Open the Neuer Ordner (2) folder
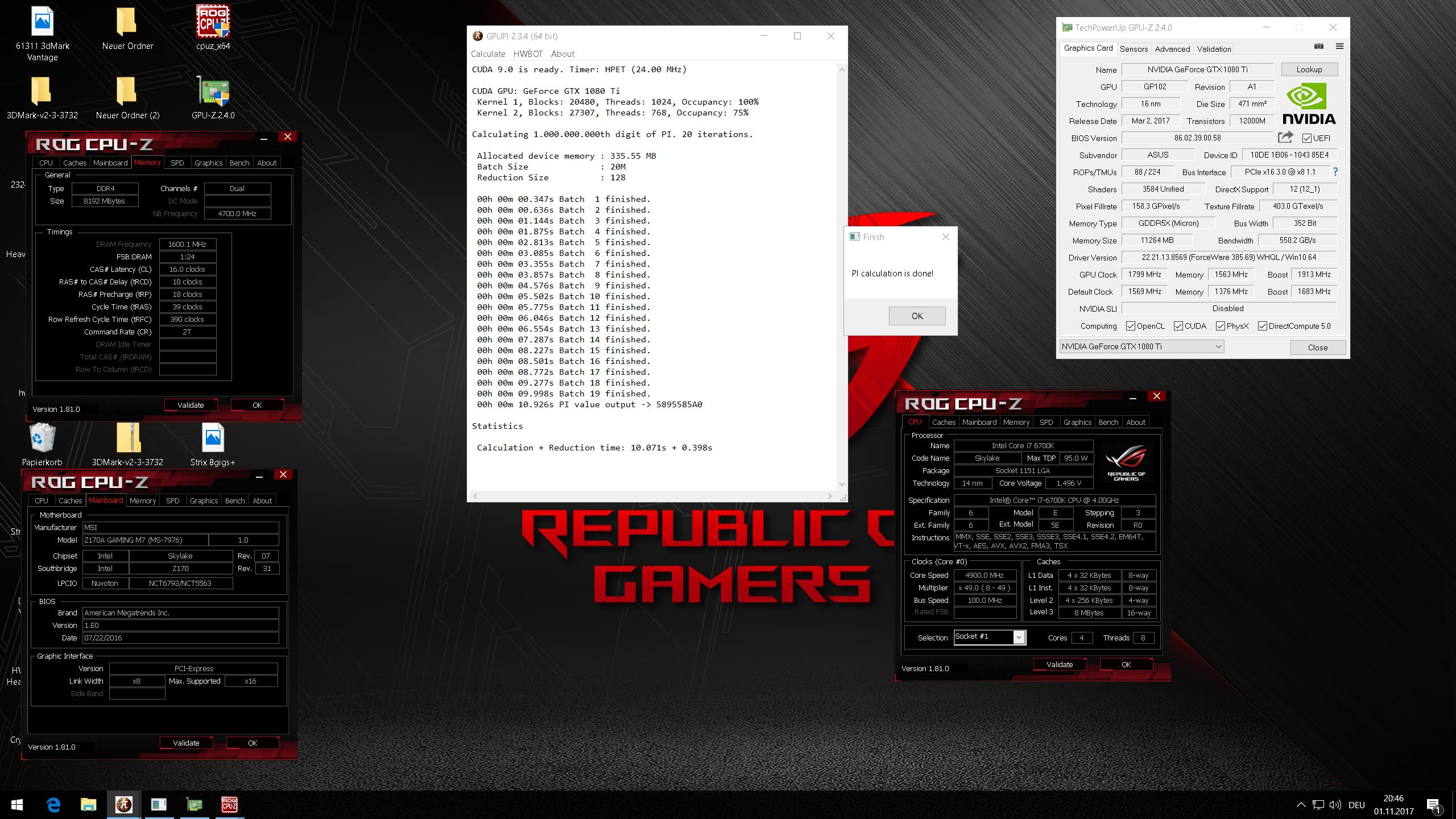This screenshot has height=819, width=1456. pos(127,97)
